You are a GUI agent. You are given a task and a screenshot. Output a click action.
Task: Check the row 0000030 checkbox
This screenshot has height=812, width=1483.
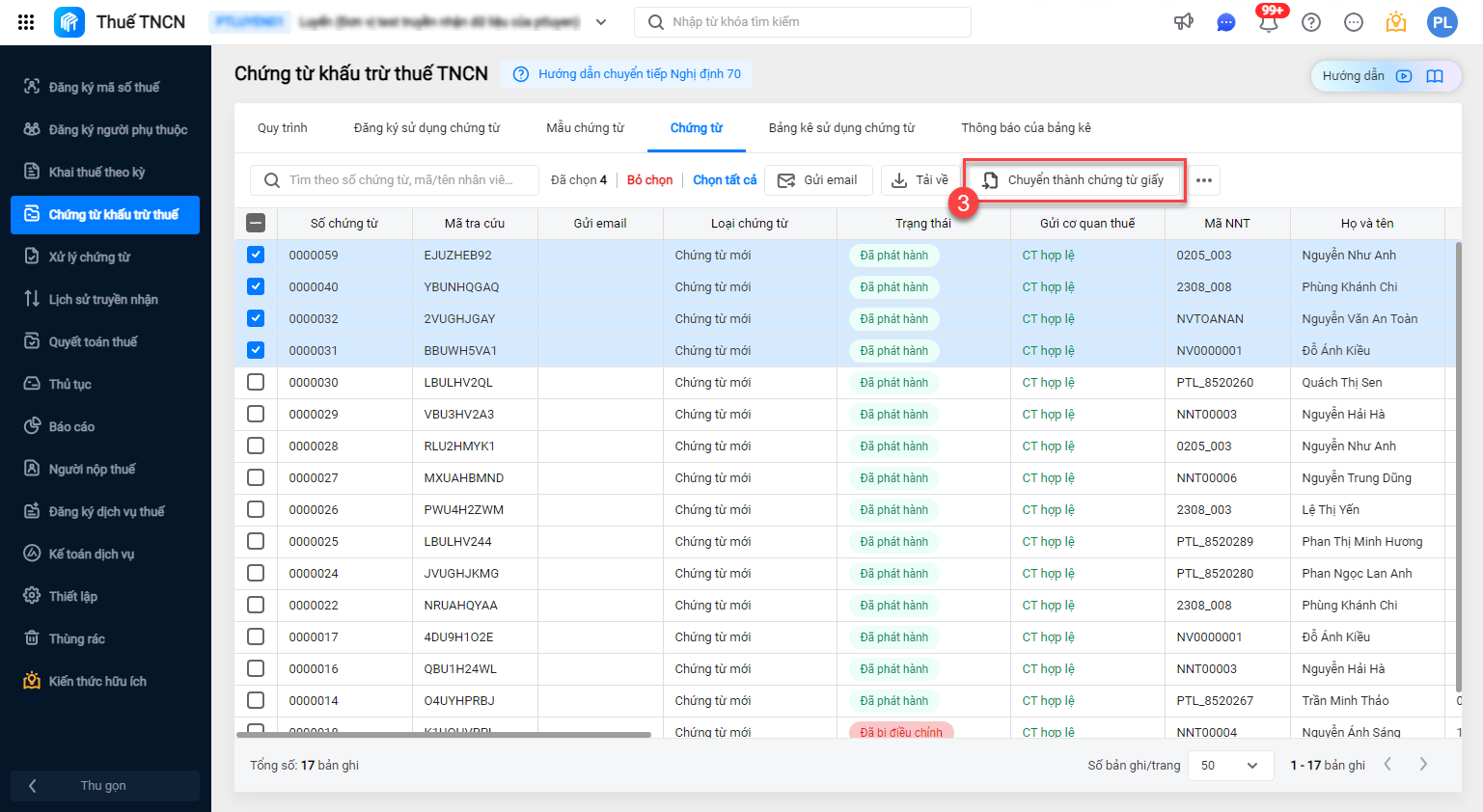coord(256,382)
